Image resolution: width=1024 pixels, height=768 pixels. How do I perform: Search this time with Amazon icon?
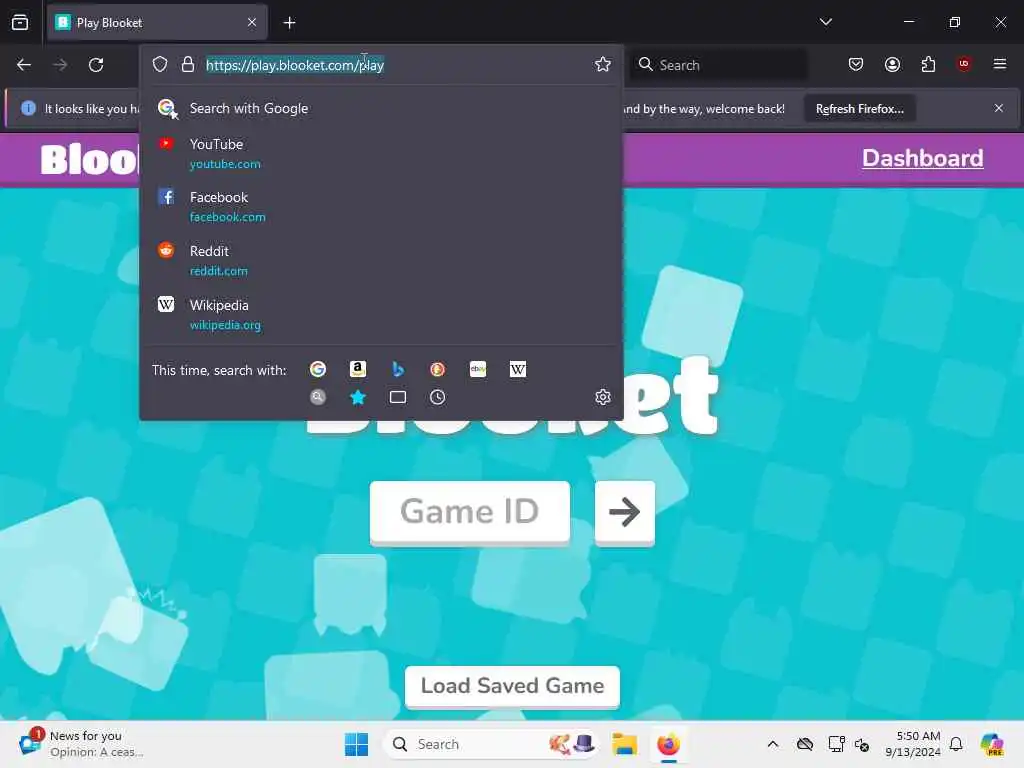coord(358,370)
